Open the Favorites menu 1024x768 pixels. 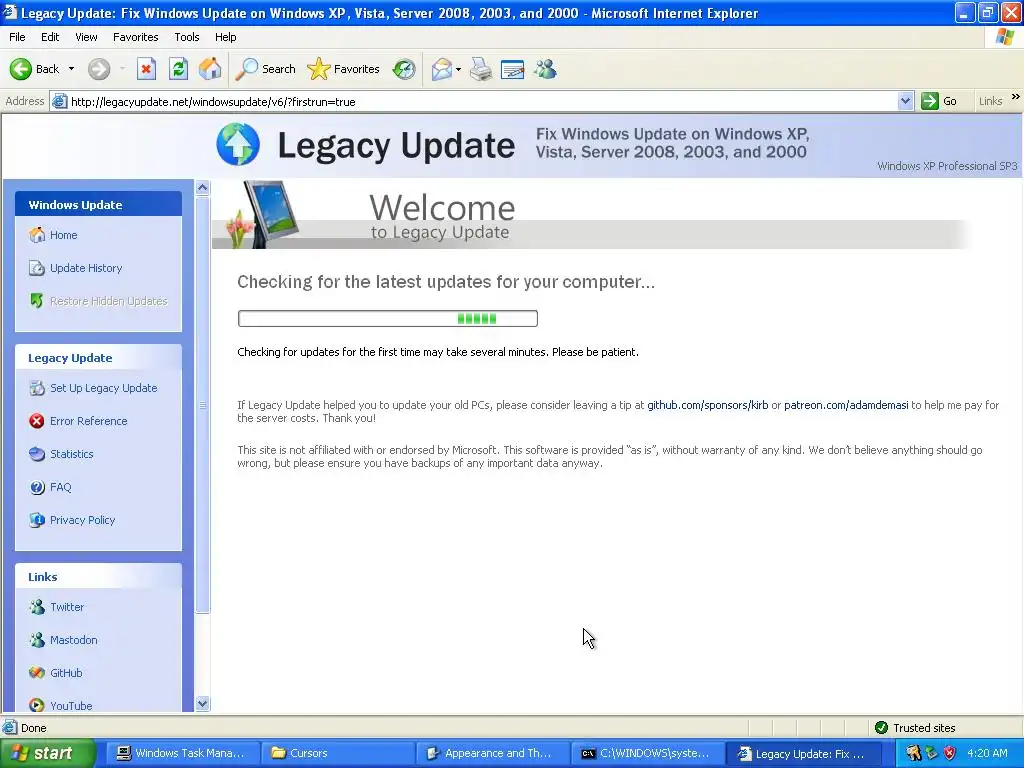click(x=135, y=37)
